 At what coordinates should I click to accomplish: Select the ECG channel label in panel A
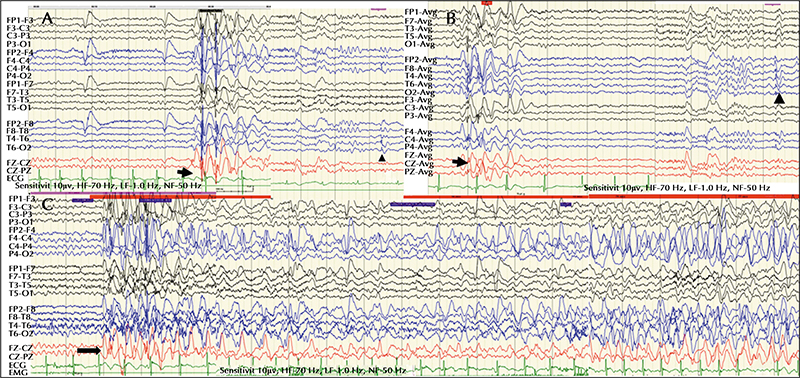pos(14,179)
